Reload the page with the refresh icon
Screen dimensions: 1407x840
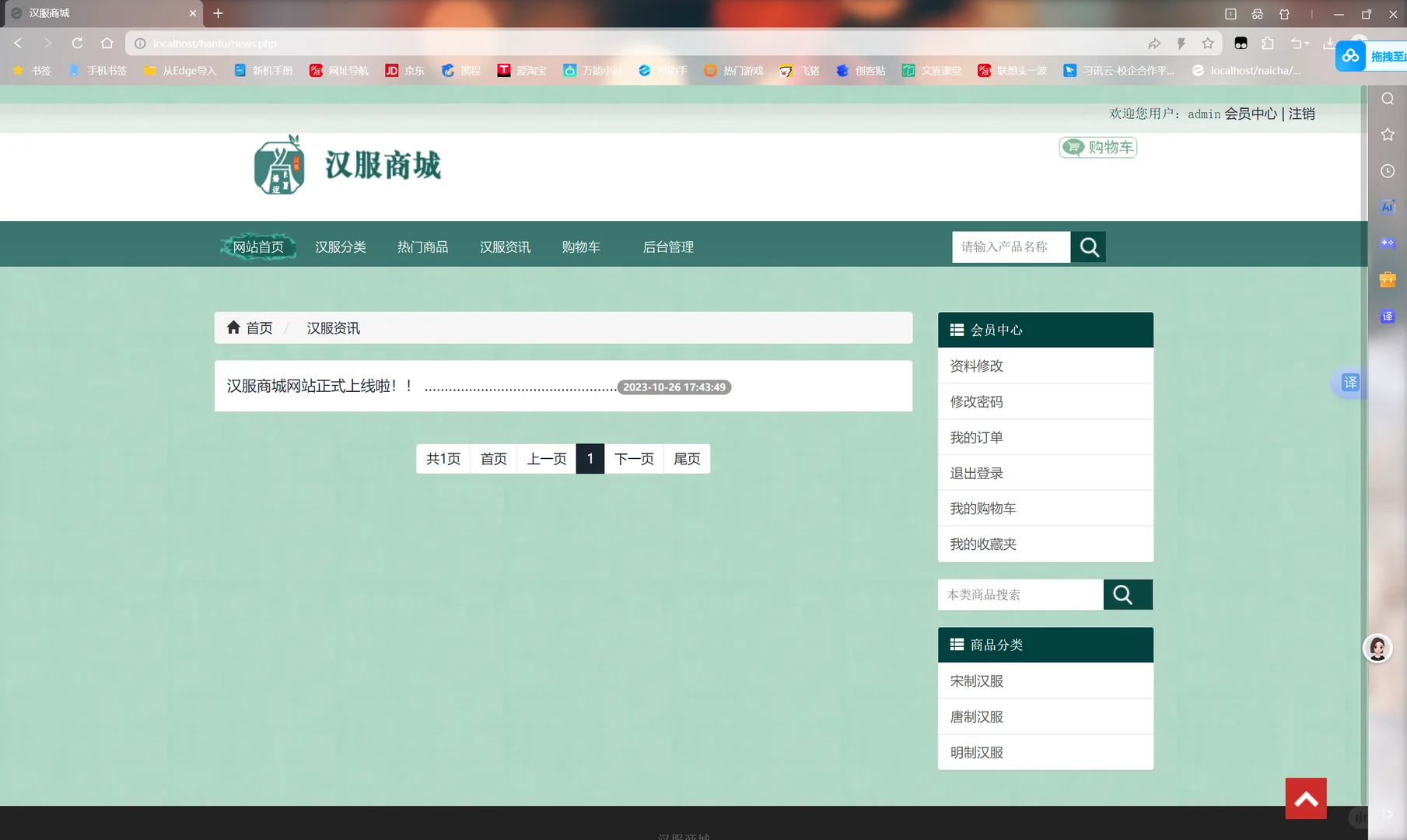[x=77, y=44]
